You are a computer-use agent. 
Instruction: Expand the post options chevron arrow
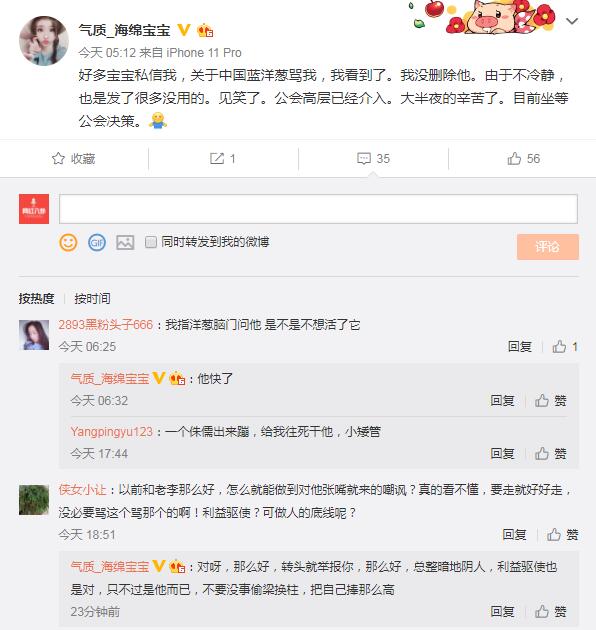pos(571,21)
